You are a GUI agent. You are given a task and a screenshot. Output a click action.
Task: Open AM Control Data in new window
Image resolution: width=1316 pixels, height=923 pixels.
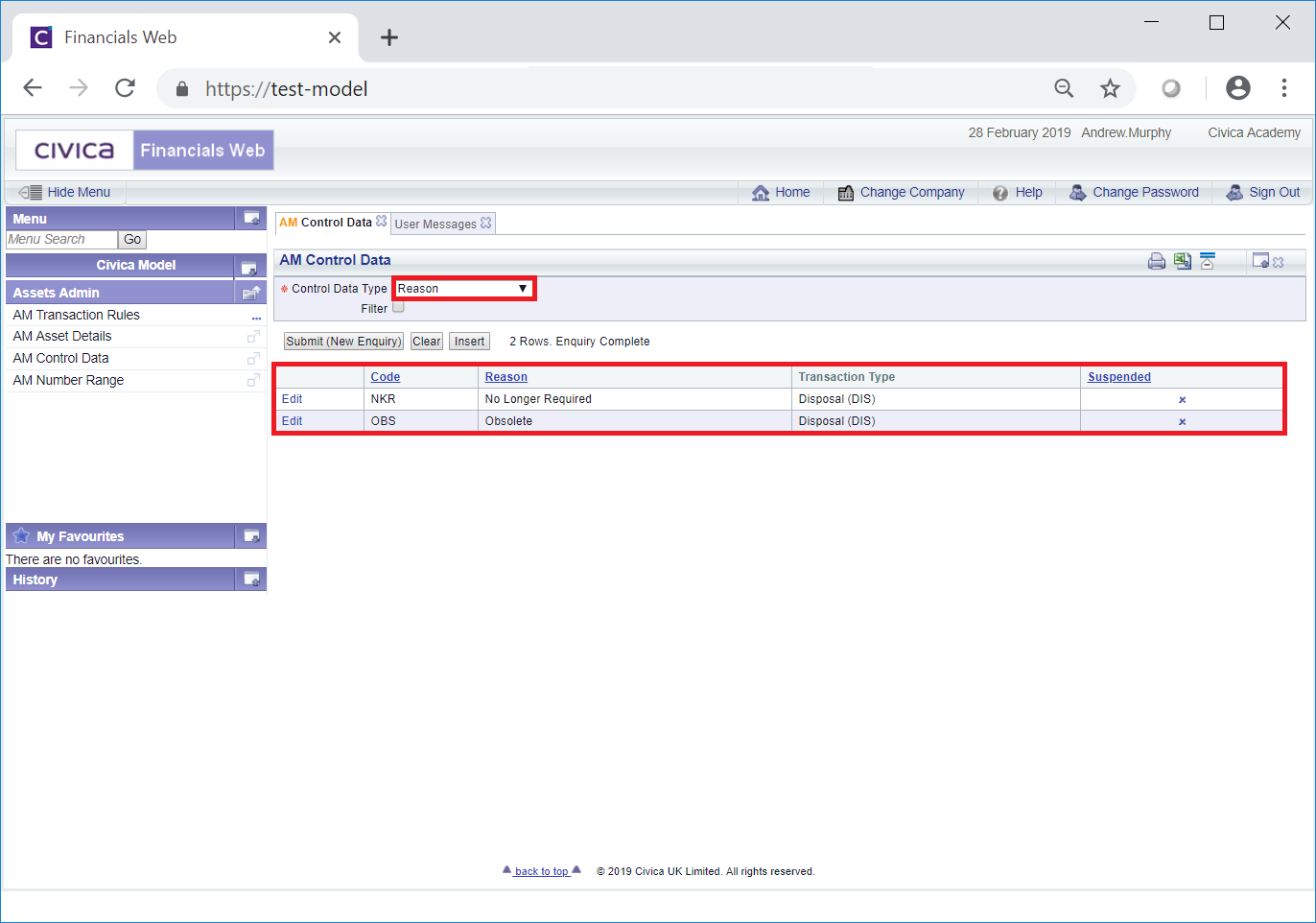coord(253,359)
